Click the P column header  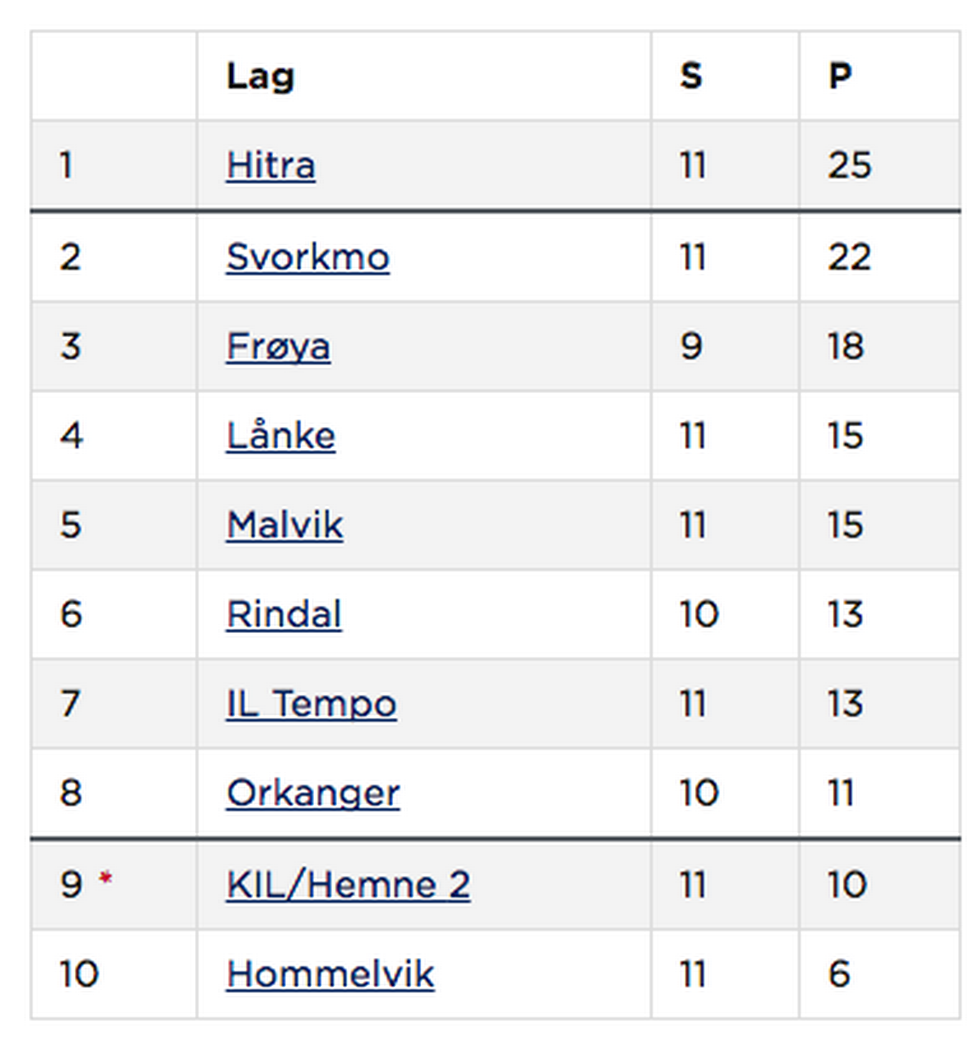(x=840, y=76)
